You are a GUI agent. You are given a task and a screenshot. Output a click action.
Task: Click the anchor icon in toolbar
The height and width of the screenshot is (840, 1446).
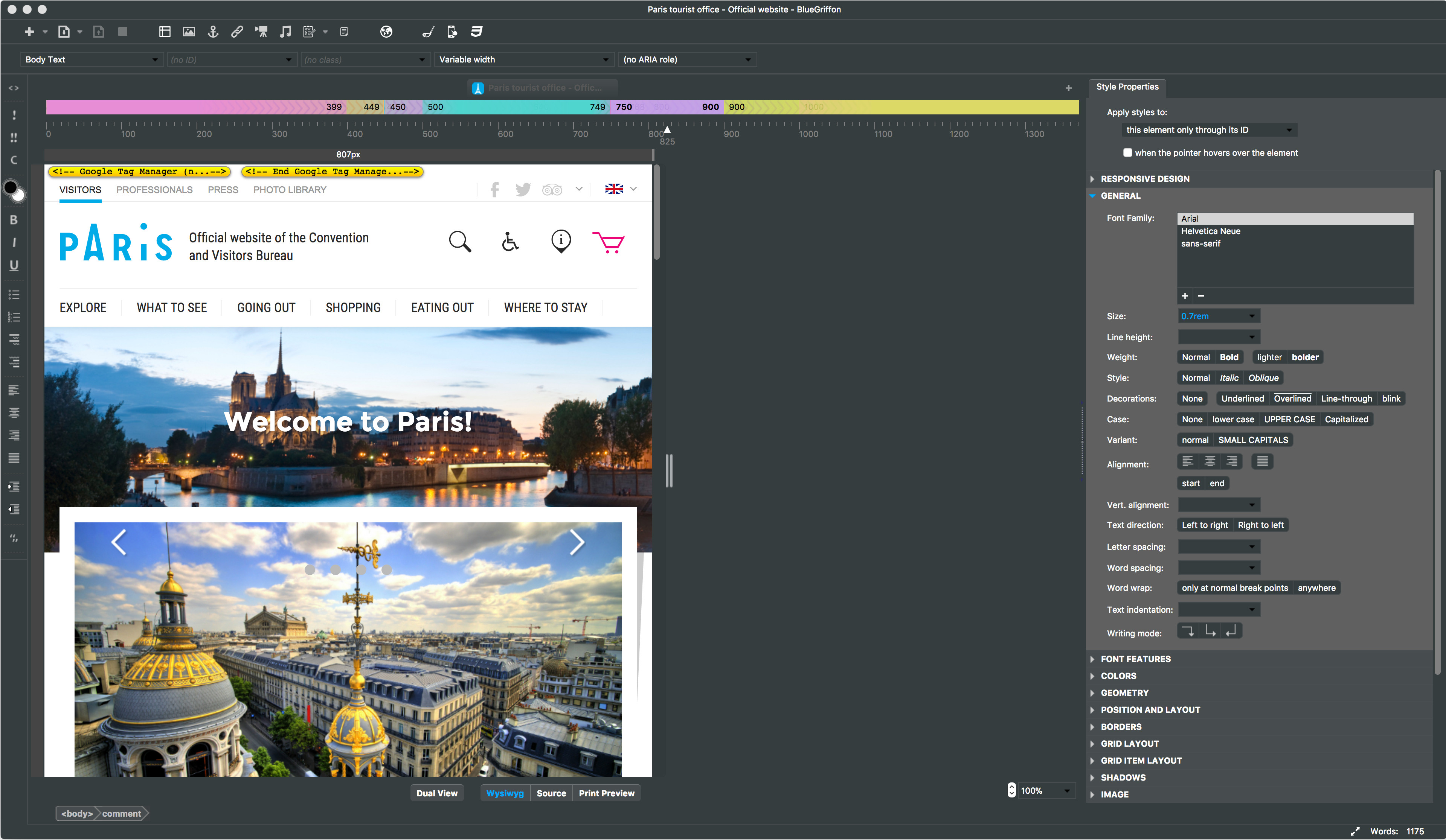tap(213, 32)
